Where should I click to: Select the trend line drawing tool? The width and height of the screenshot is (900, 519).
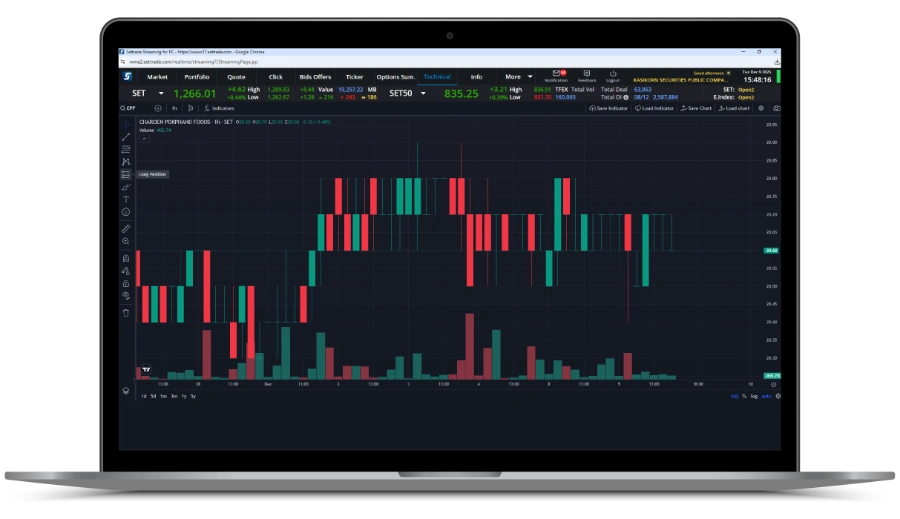(126, 136)
